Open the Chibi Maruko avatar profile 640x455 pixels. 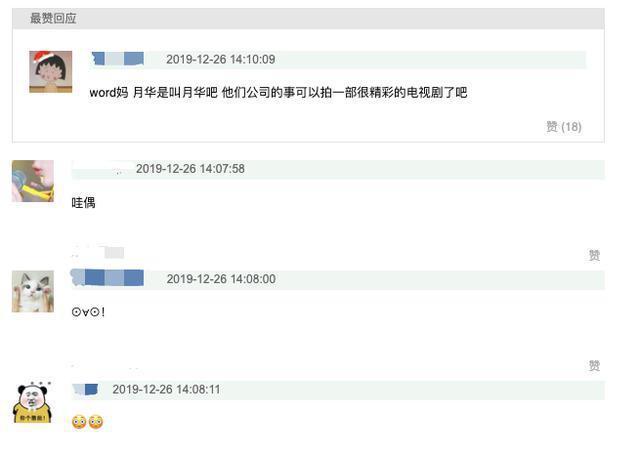pos(51,72)
